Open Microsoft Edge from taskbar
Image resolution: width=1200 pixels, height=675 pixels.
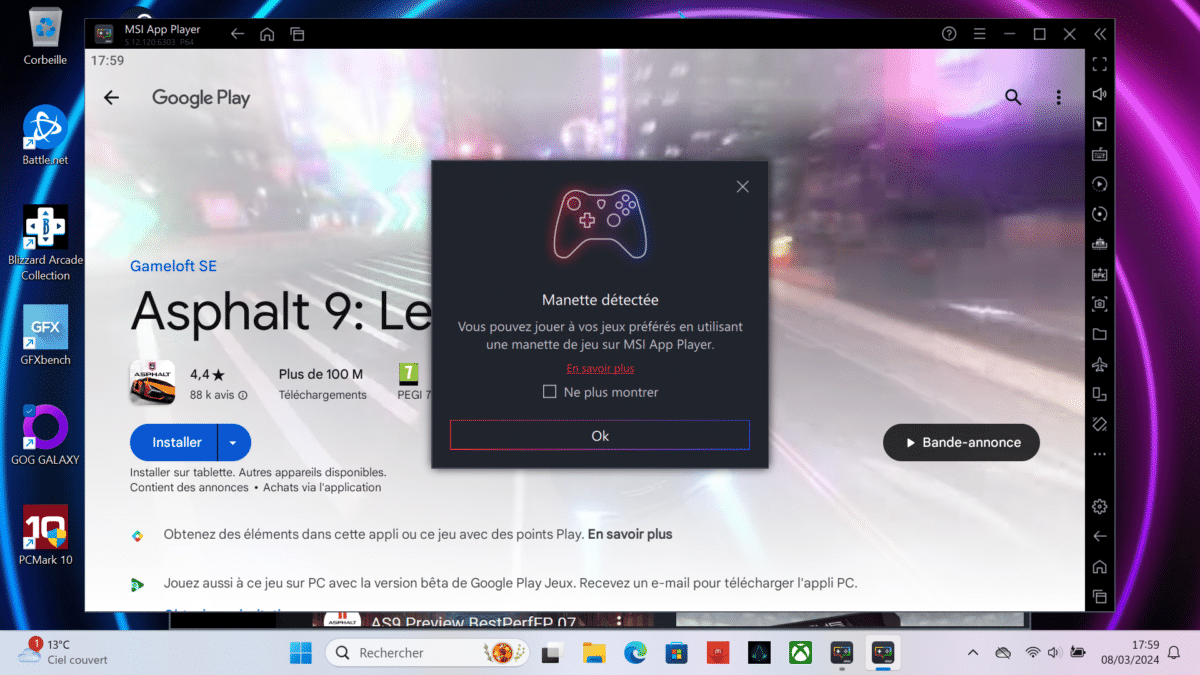(635, 653)
